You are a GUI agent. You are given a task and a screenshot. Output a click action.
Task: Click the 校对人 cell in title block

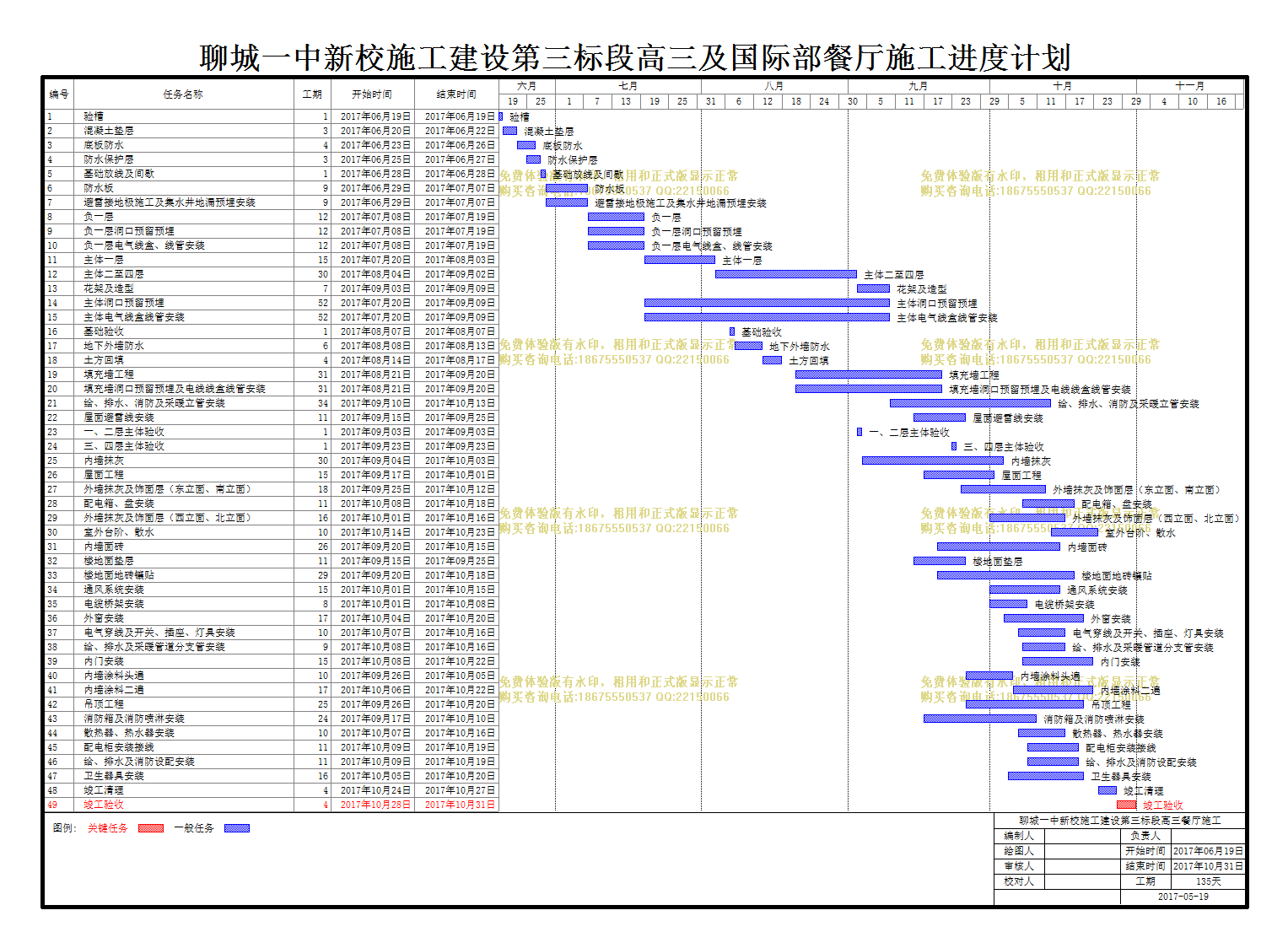[x=1019, y=881]
